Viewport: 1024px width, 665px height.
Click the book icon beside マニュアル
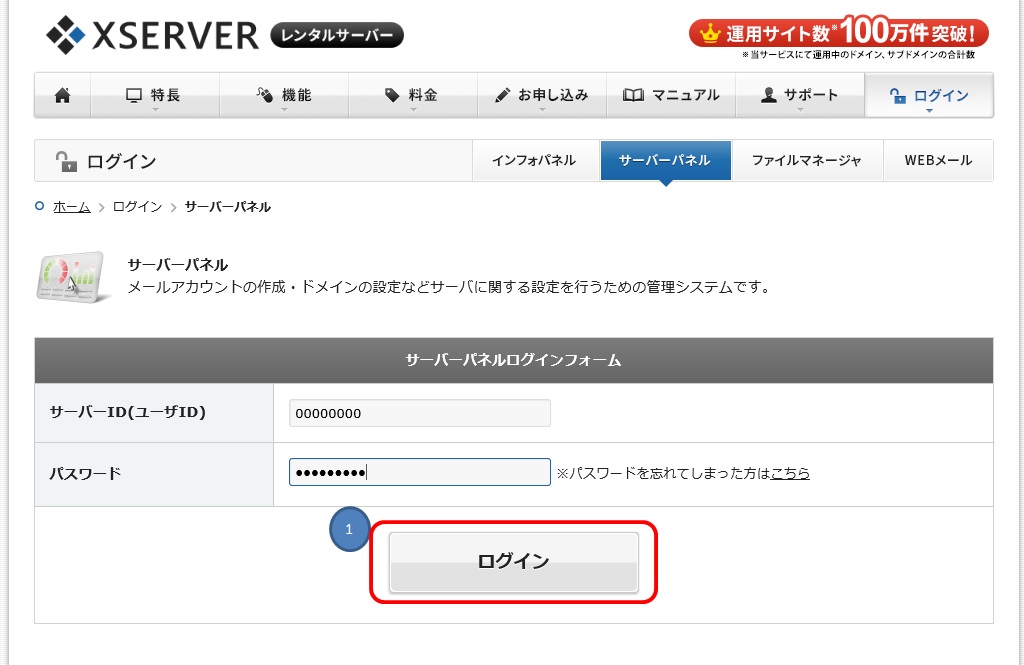[x=633, y=95]
